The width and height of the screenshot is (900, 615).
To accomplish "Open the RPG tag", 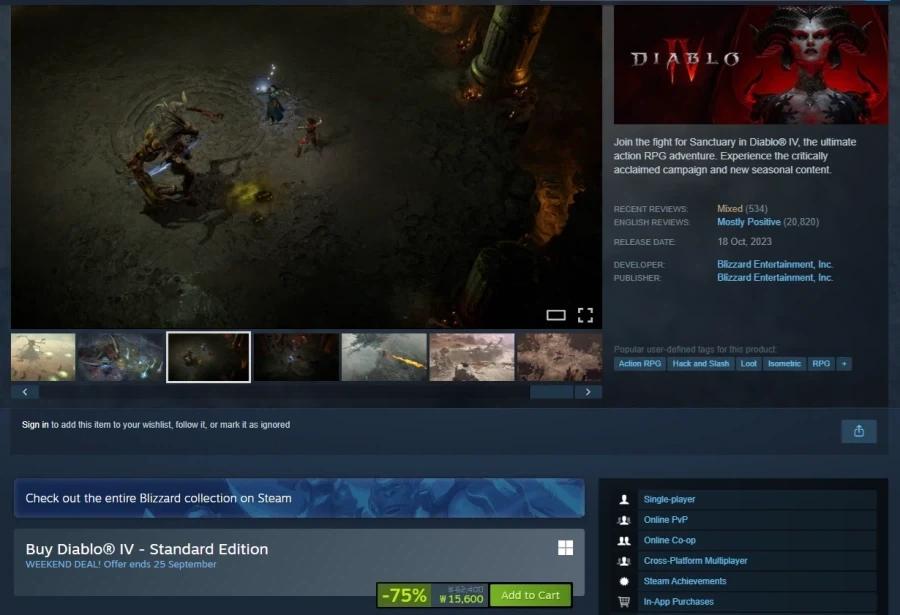I will [821, 363].
